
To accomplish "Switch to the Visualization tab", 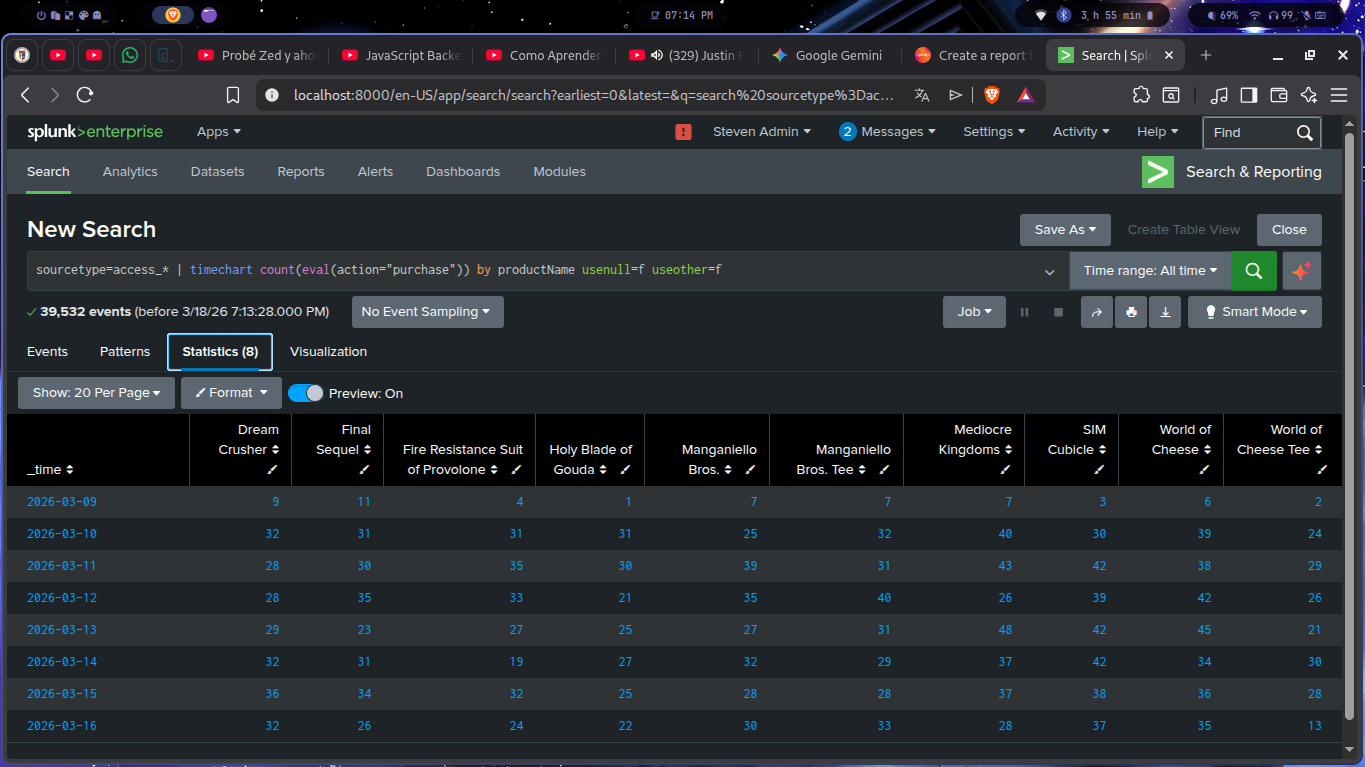I will click(328, 352).
